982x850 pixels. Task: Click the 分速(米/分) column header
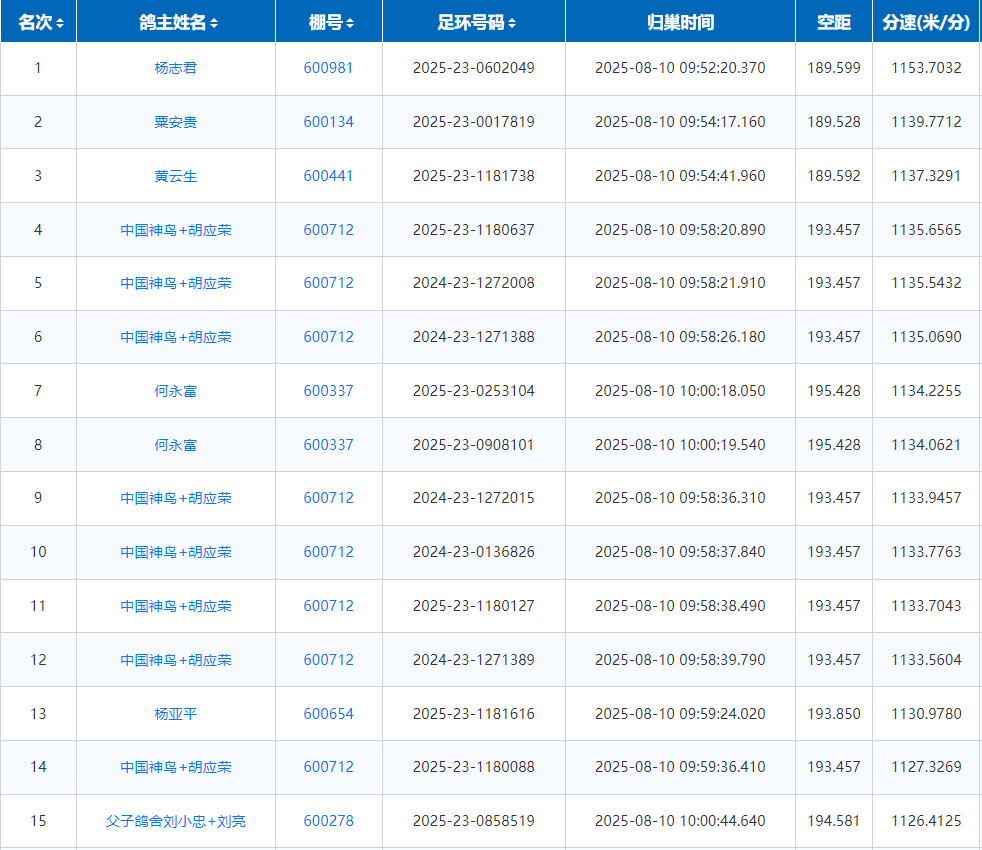(x=926, y=22)
